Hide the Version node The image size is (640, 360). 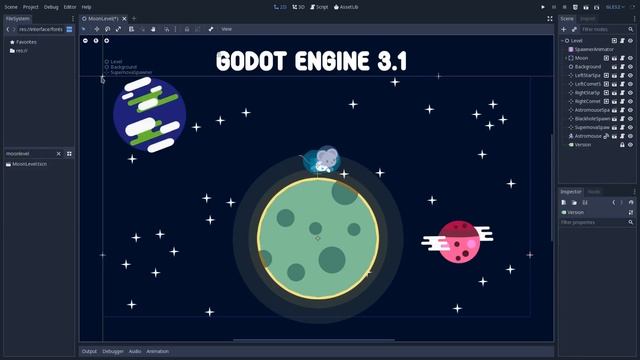(630, 144)
